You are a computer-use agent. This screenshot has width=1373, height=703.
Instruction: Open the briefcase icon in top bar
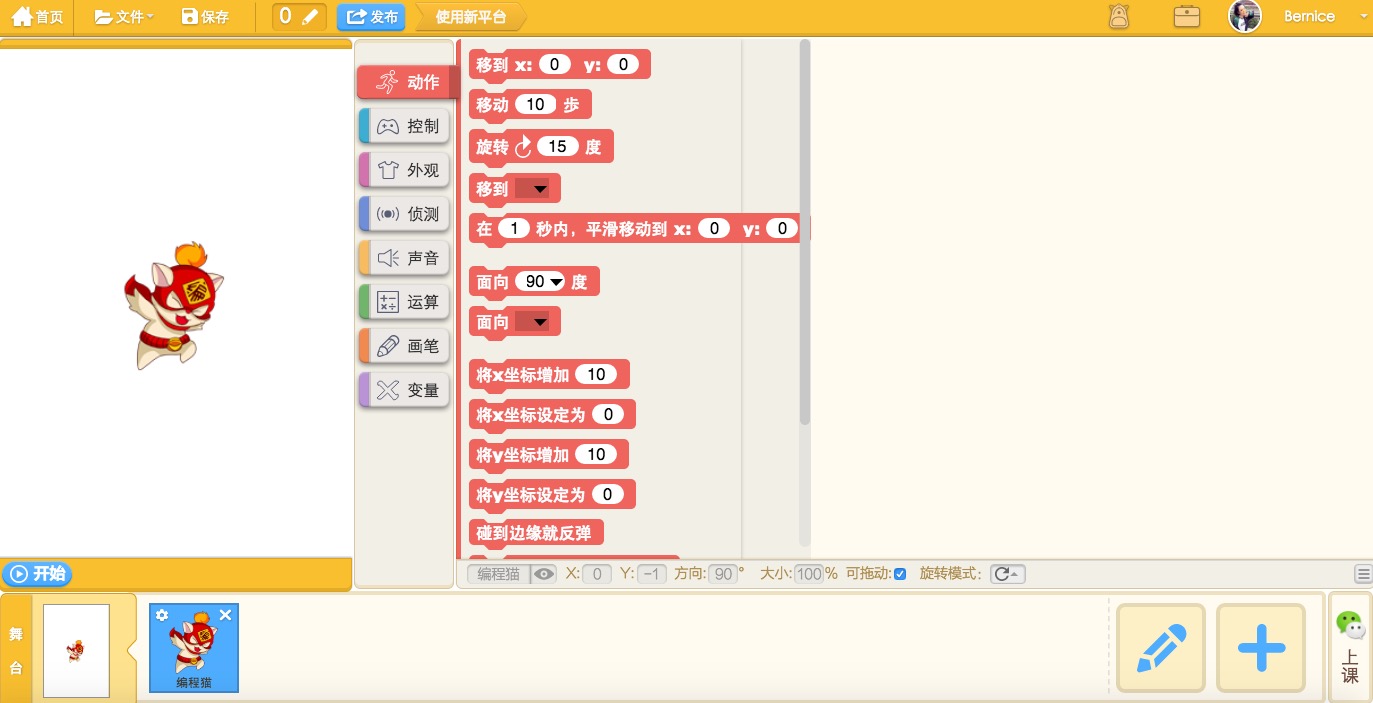coord(1187,17)
